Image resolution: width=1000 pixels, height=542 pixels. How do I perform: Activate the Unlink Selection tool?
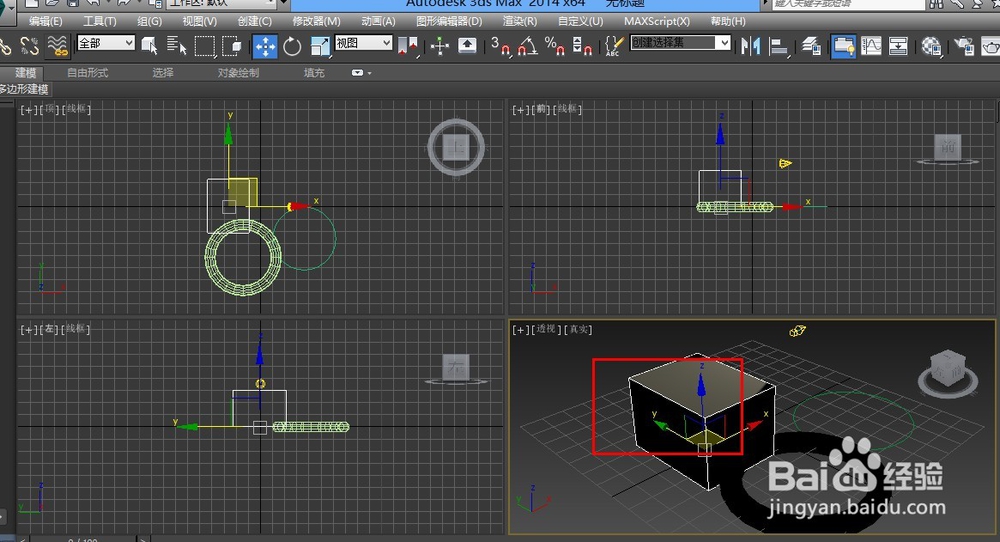(29, 46)
